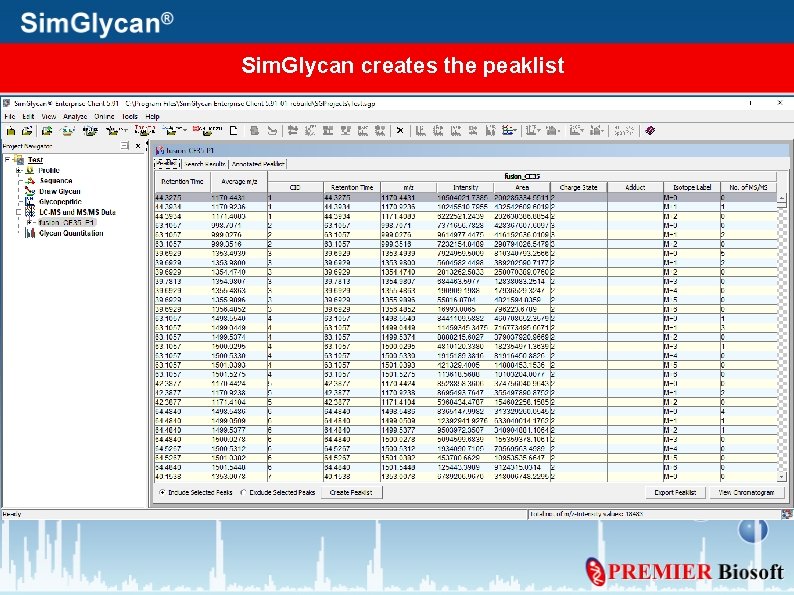Click the Draw Glycan icon in tree
794x595 pixels.
coord(30,191)
